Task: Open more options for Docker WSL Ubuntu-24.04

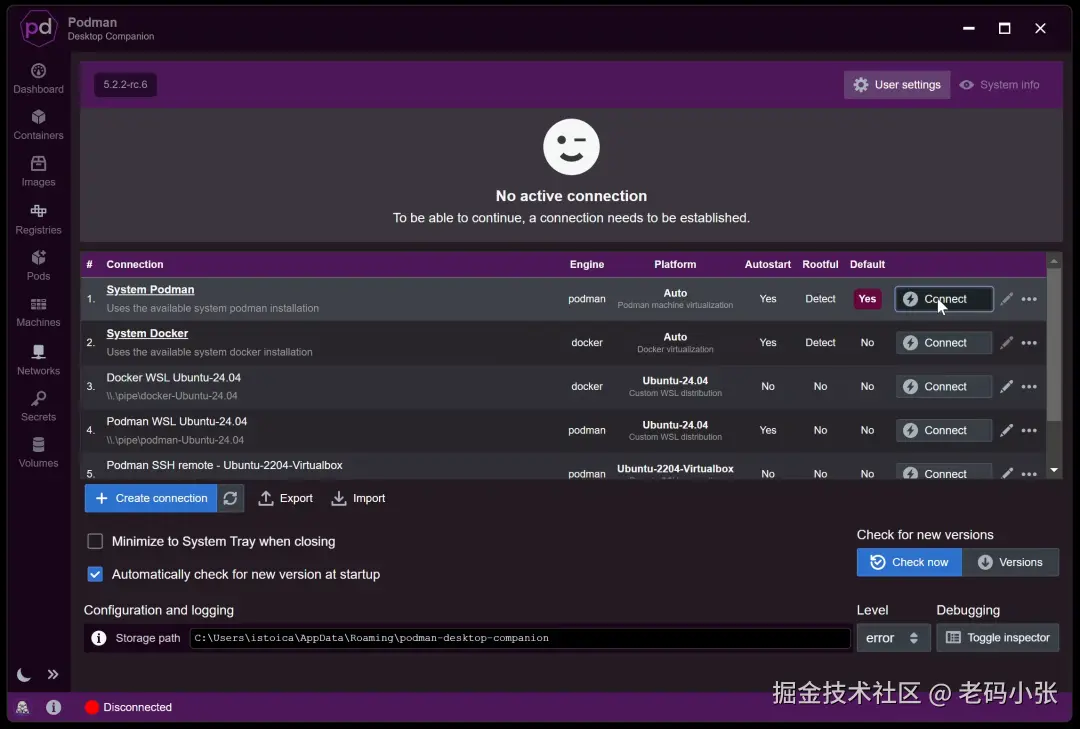Action: (1029, 387)
